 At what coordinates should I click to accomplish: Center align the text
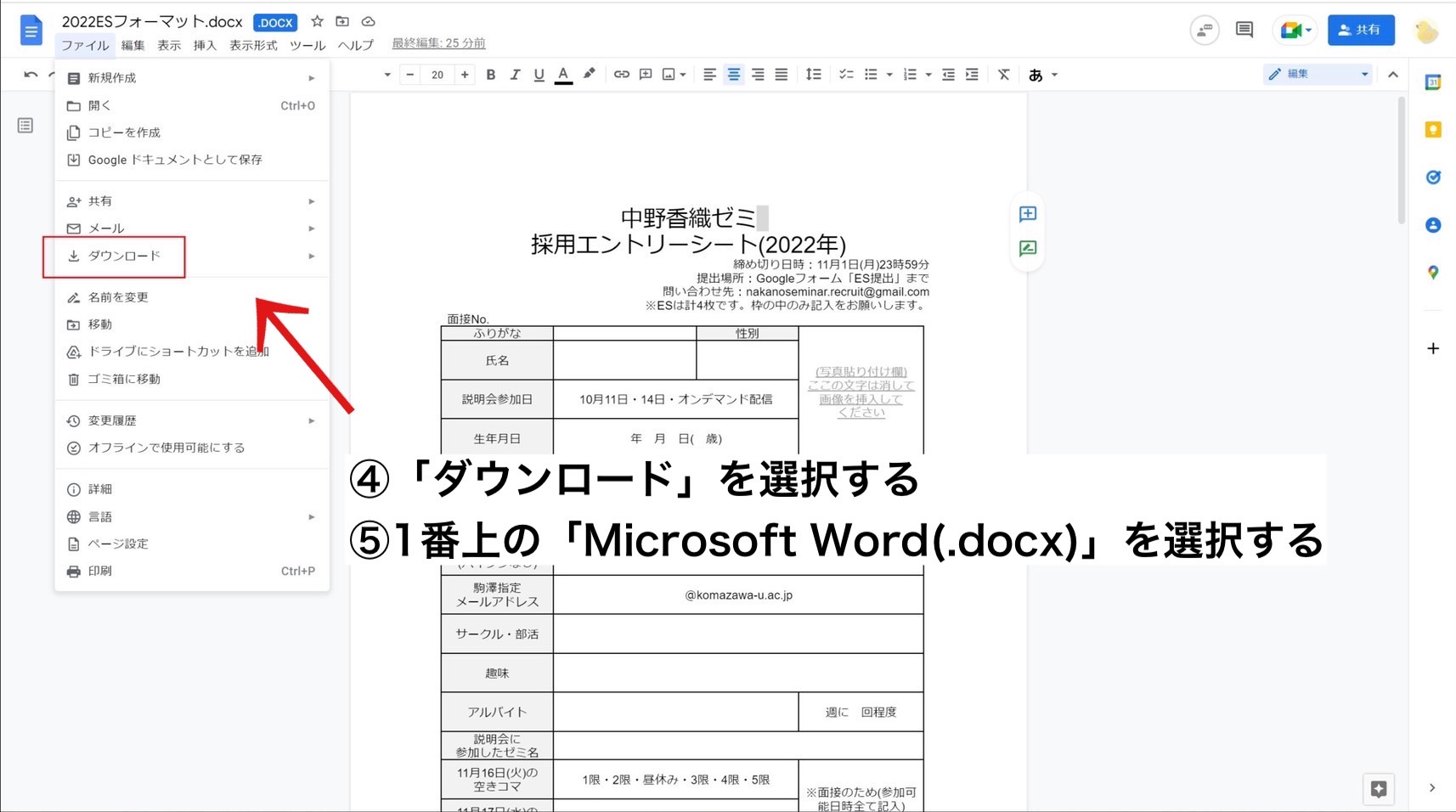[x=734, y=75]
